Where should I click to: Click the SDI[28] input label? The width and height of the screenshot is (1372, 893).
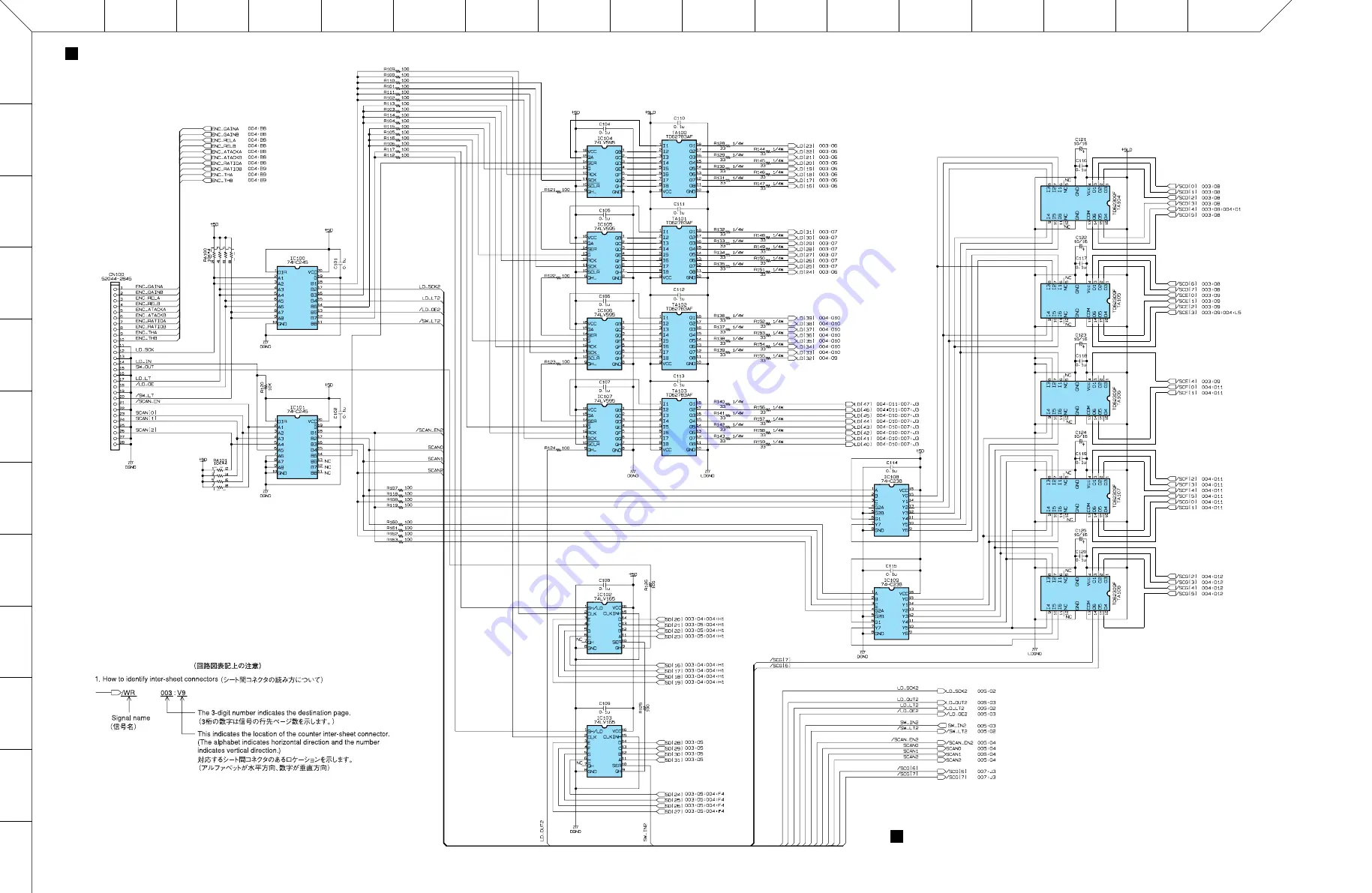[x=681, y=743]
